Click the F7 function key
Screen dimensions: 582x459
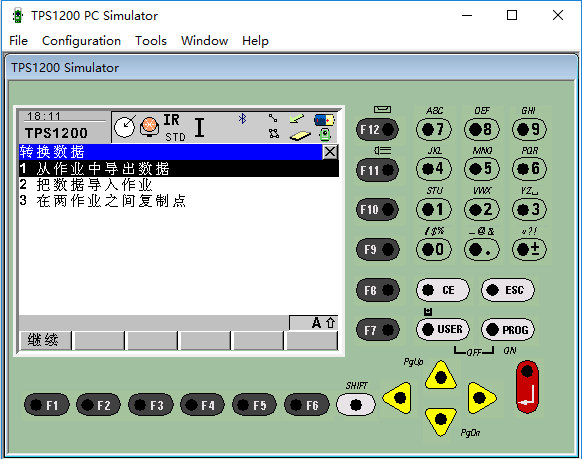click(377, 330)
